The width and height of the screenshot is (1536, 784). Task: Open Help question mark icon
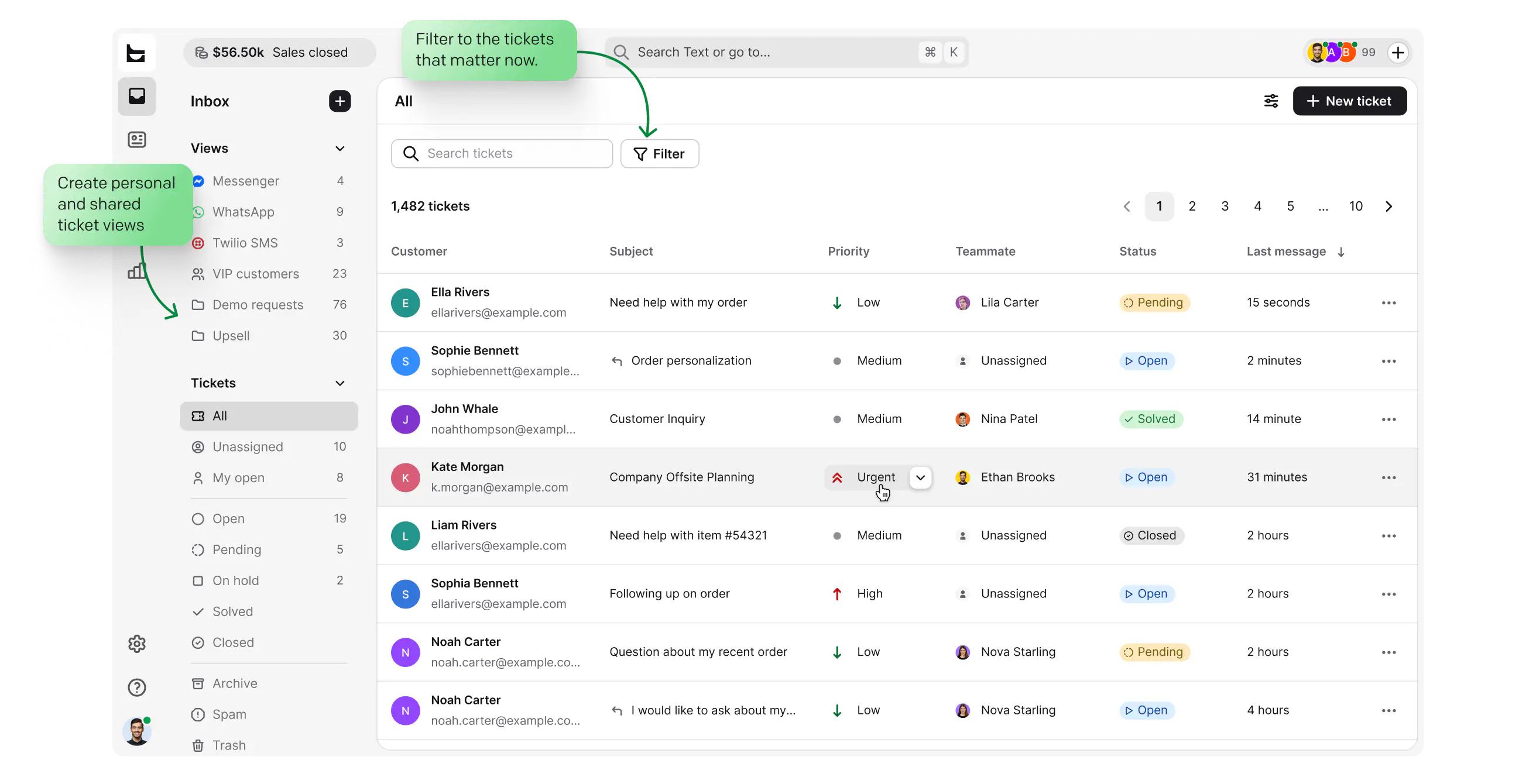136,687
